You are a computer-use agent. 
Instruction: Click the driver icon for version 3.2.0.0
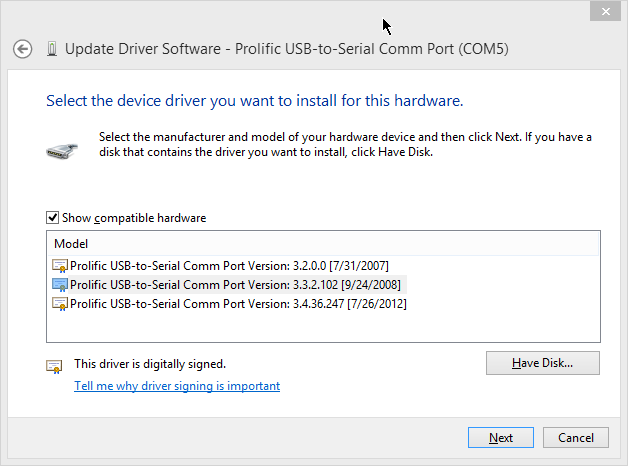pos(61,267)
